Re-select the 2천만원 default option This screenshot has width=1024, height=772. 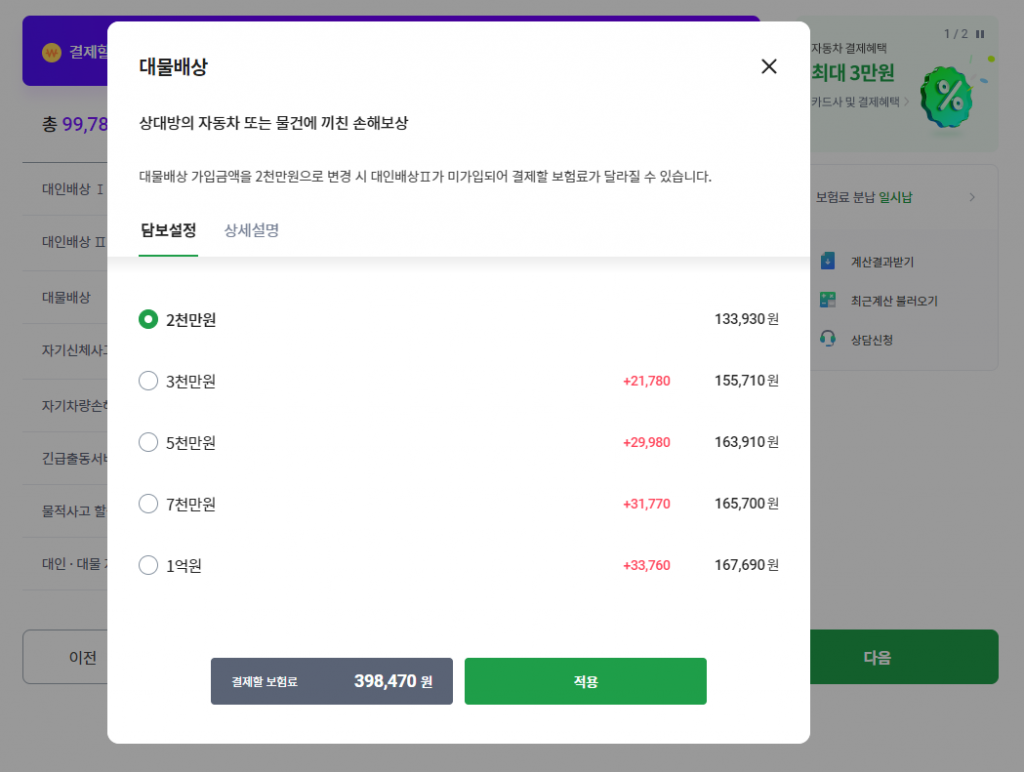(x=148, y=318)
